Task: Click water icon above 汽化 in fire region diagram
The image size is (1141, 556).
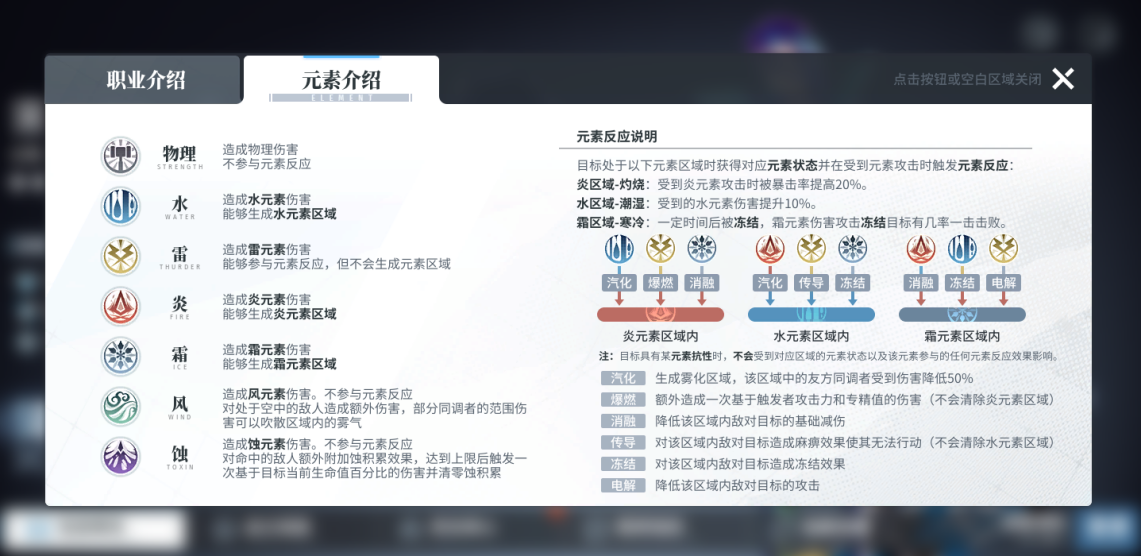Action: point(619,248)
